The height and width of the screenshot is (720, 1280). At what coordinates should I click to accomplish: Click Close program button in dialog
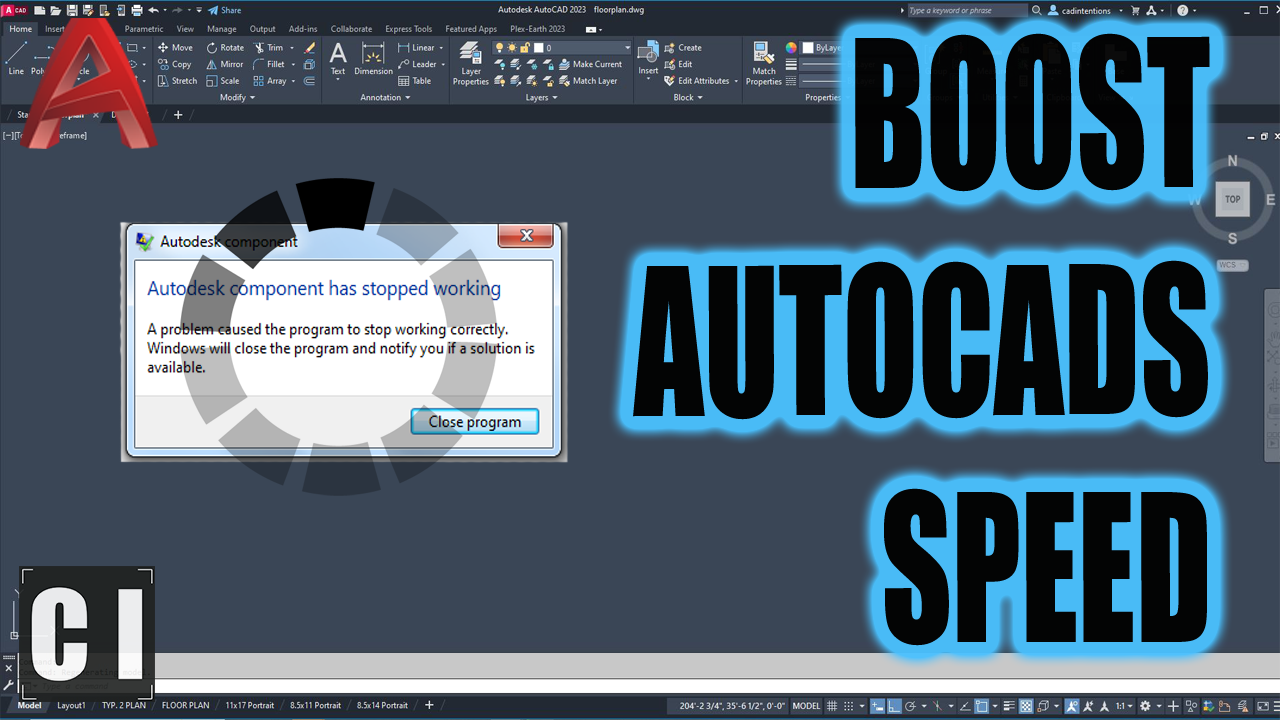coord(475,422)
